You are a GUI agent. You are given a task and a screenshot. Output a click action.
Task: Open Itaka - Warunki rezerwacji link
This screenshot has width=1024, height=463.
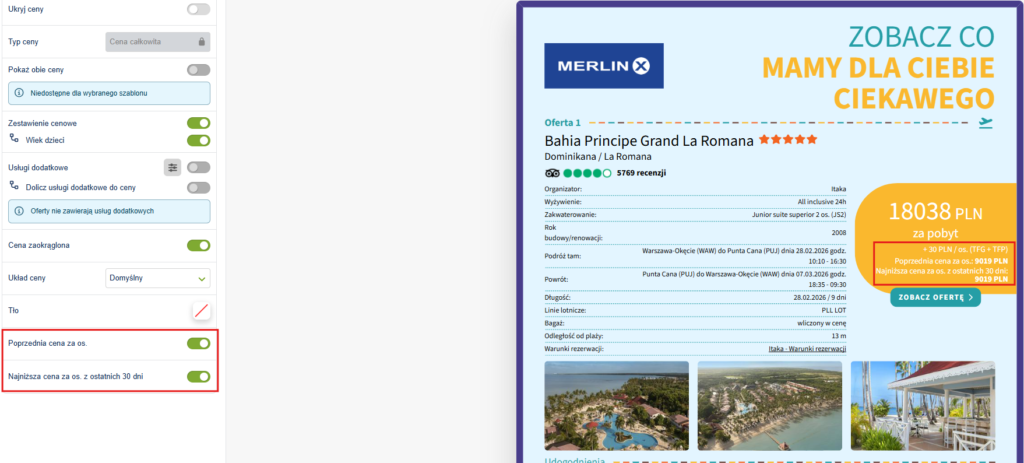click(808, 349)
